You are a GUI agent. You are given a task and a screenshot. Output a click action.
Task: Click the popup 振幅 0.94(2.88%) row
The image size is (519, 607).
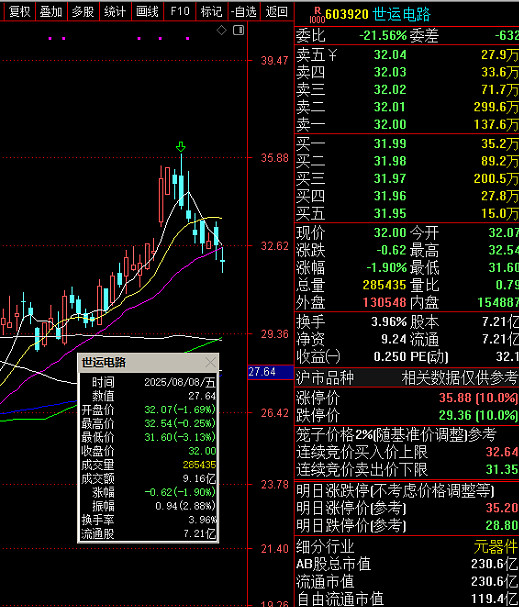149,506
